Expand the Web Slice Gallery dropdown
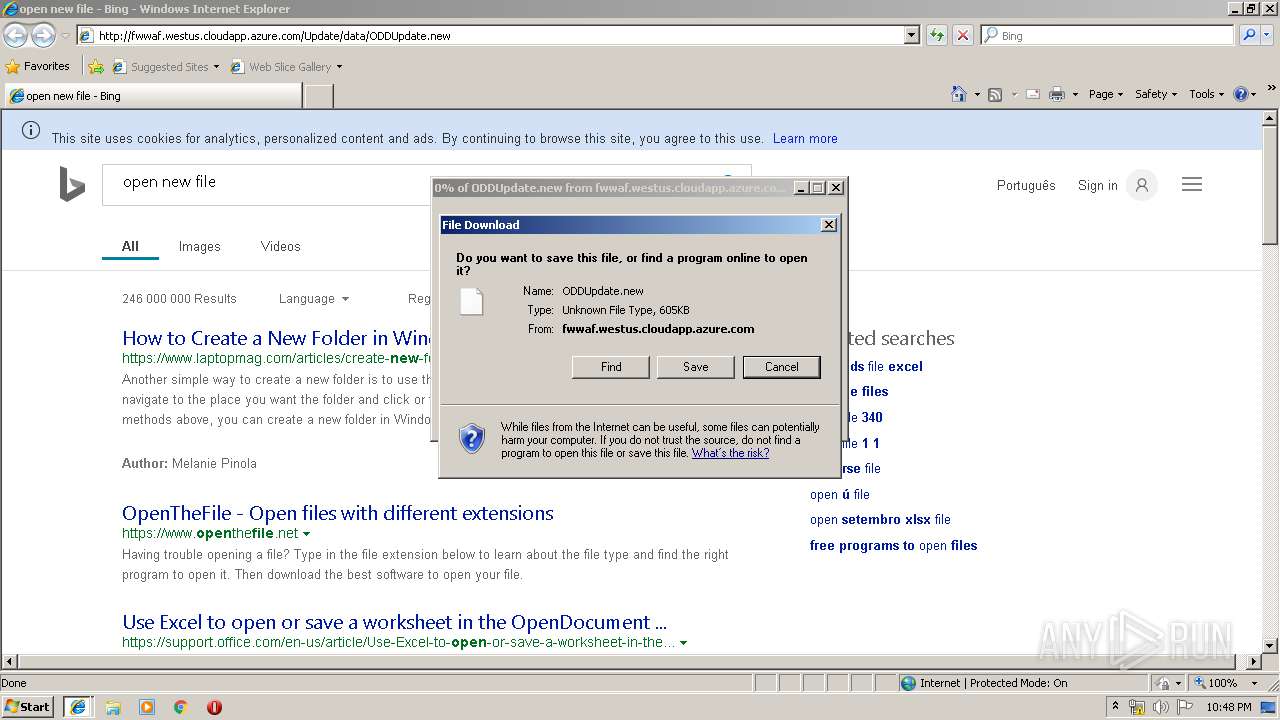Screen dimensions: 1280x720 pos(339,67)
